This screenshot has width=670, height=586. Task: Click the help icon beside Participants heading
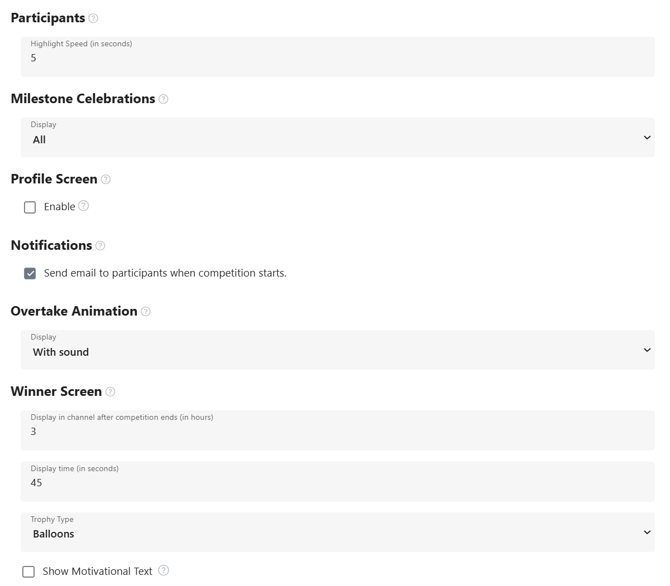tap(93, 18)
